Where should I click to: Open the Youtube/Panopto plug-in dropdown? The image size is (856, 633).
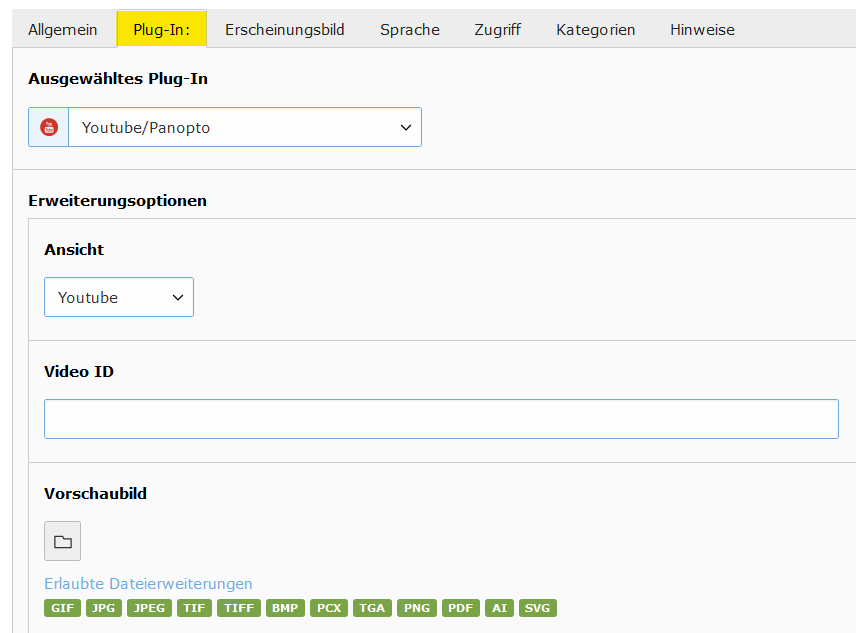point(245,127)
